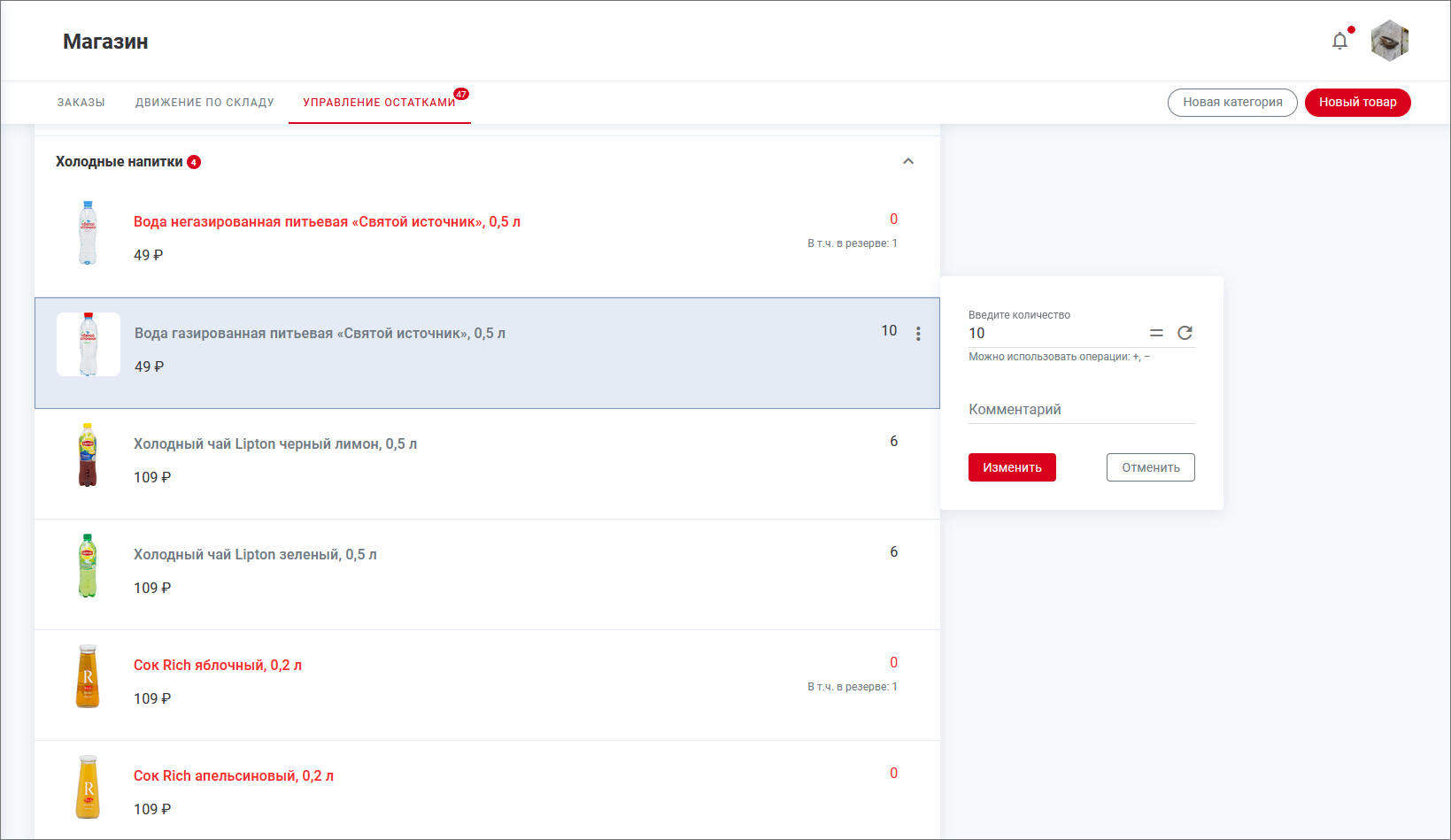1451x840 pixels.
Task: Open three-dot menu for sparkling water item
Action: (918, 334)
